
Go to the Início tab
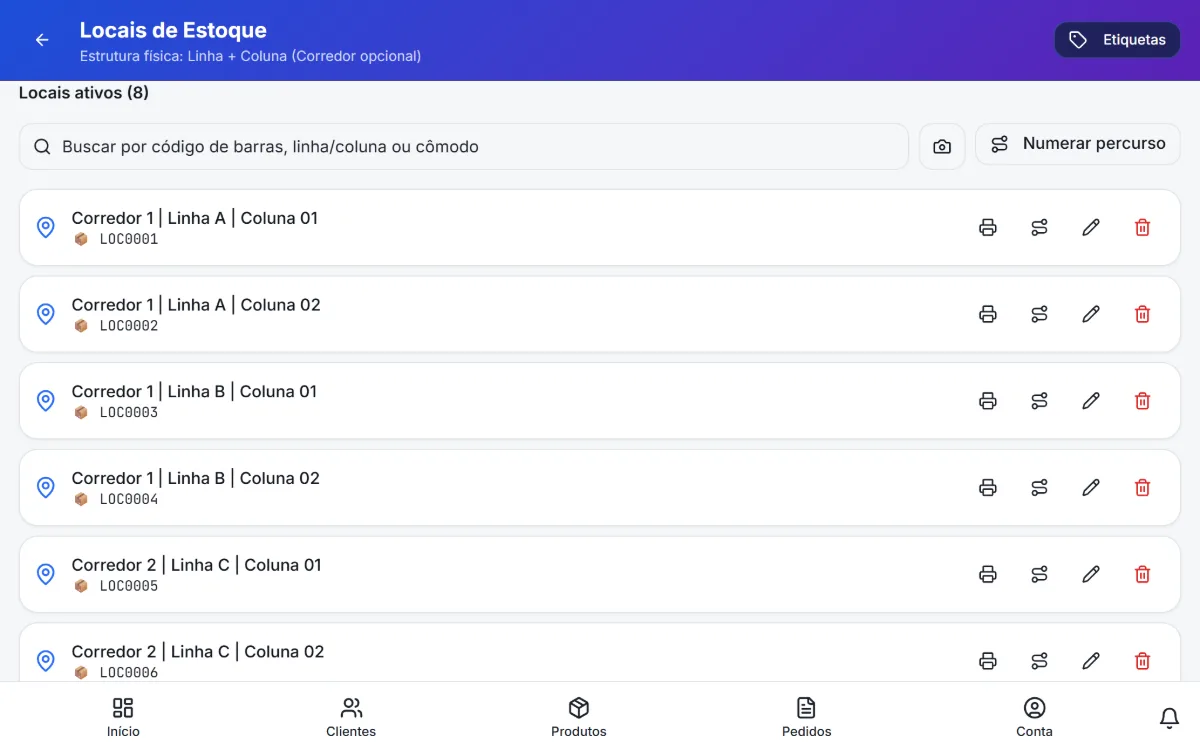point(123,717)
